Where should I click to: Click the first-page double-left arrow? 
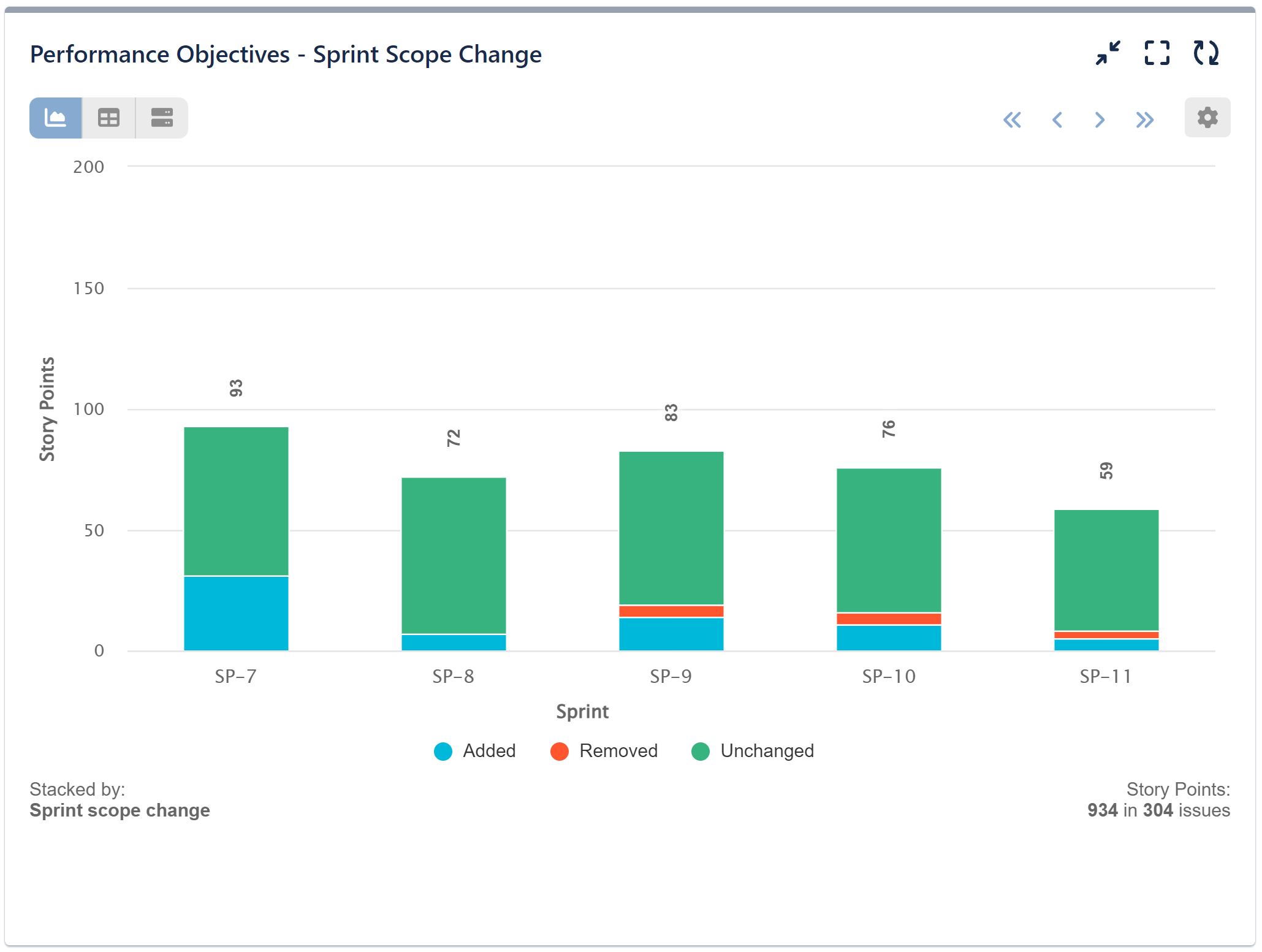click(1013, 120)
